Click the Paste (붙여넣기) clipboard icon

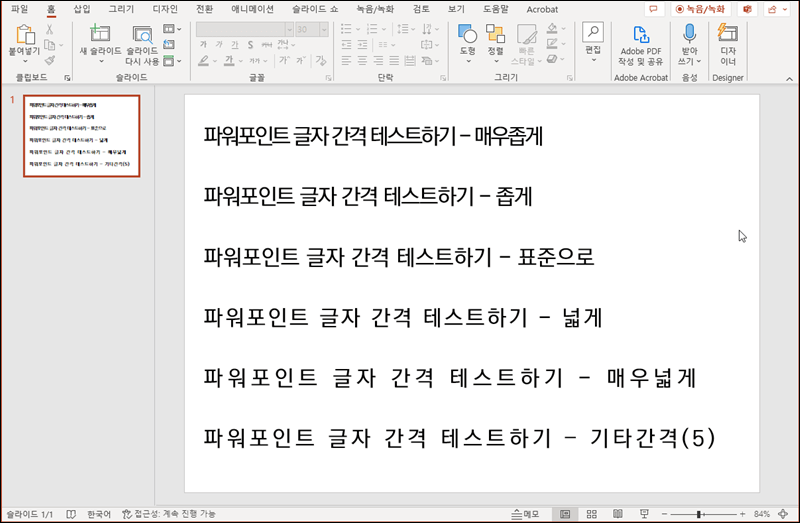(x=24, y=35)
